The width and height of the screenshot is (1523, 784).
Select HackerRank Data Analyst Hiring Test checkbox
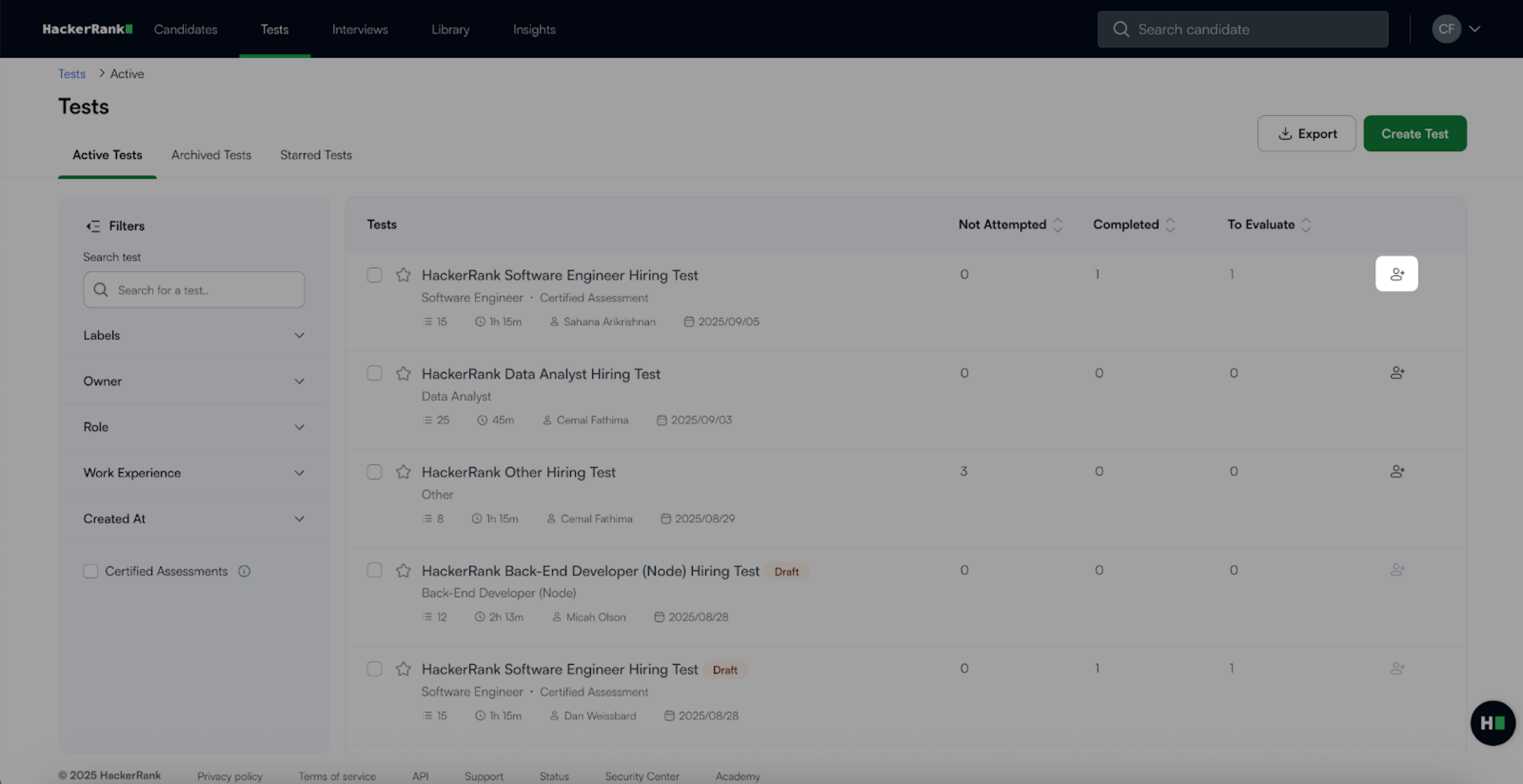[374, 373]
